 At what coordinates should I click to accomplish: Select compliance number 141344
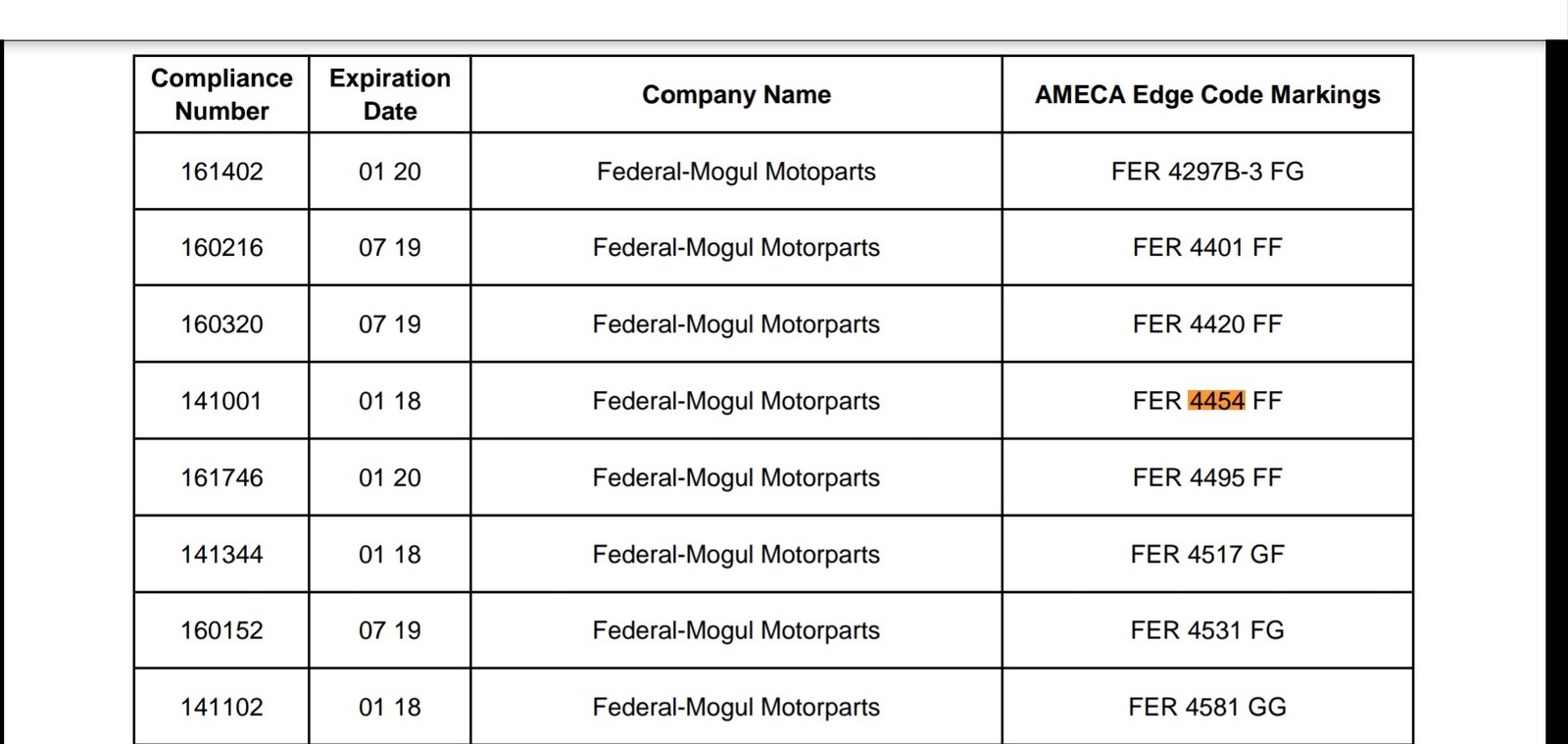[221, 555]
